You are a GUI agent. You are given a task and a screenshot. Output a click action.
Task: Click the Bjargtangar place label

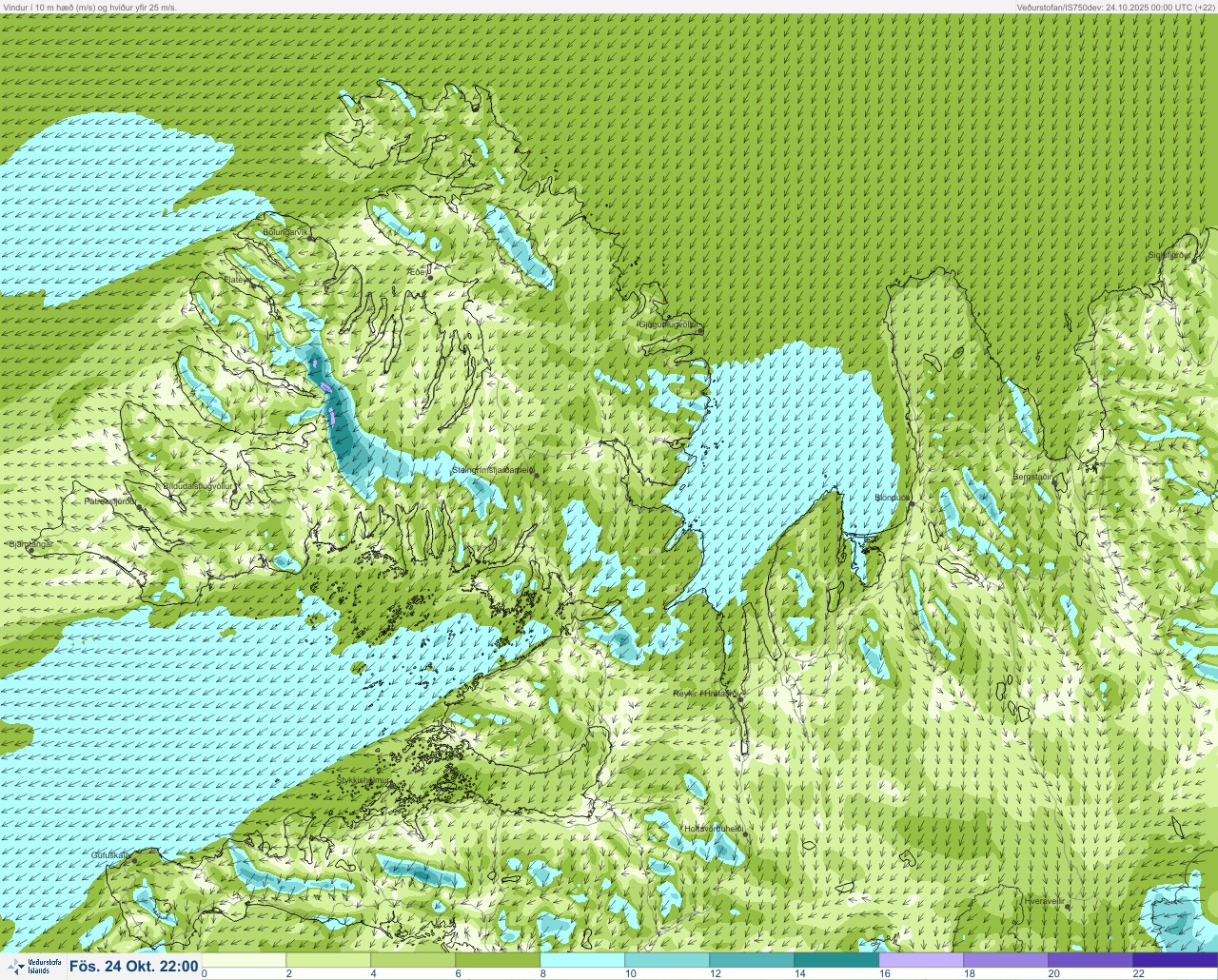click(x=29, y=544)
